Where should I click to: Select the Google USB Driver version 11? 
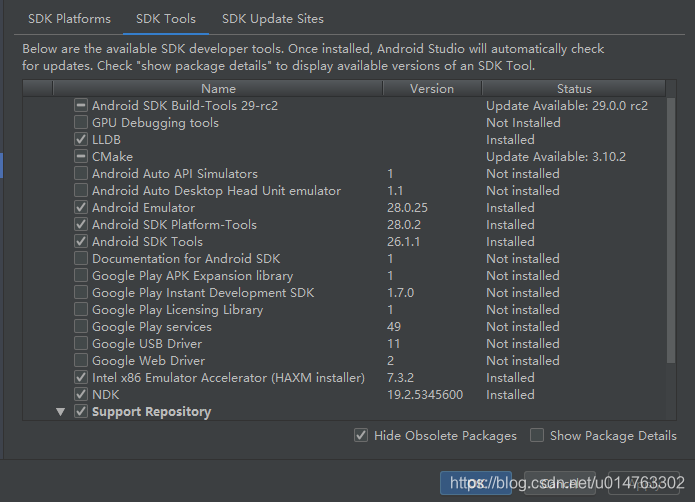pyautogui.click(x=393, y=344)
